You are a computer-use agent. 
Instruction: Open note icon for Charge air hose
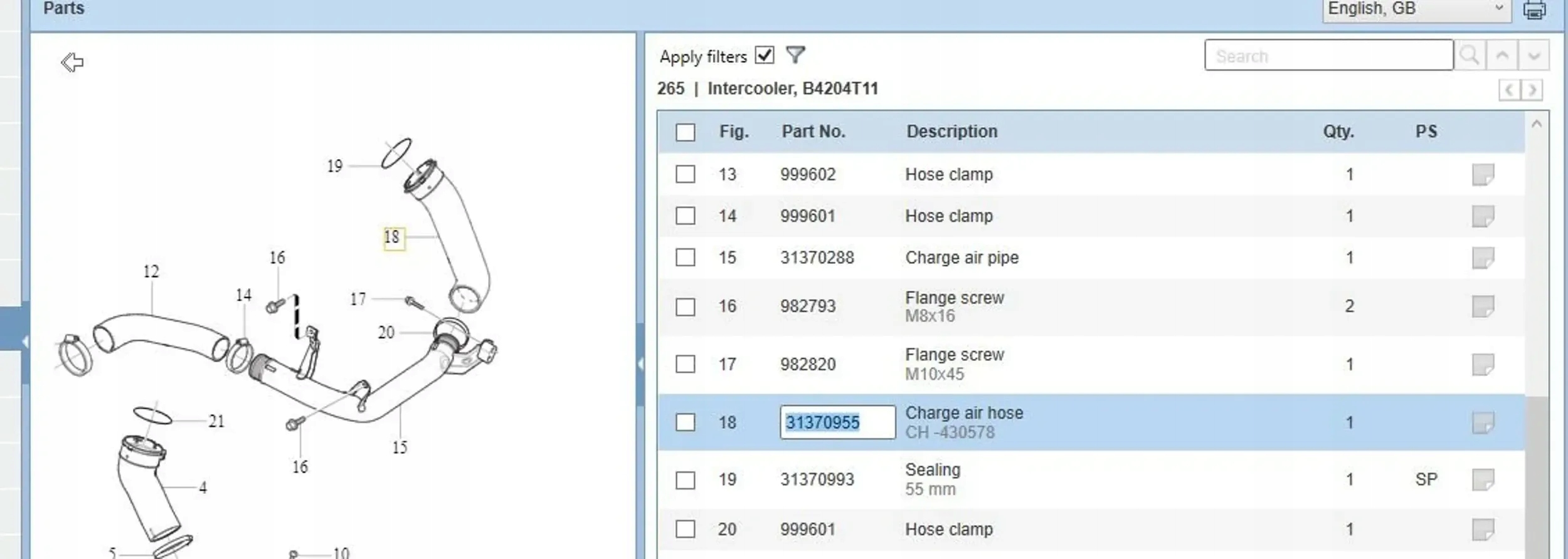[x=1483, y=423]
